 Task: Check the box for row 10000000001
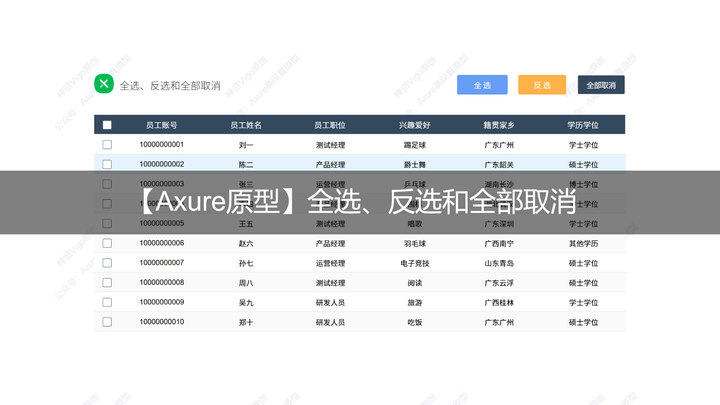(107, 145)
